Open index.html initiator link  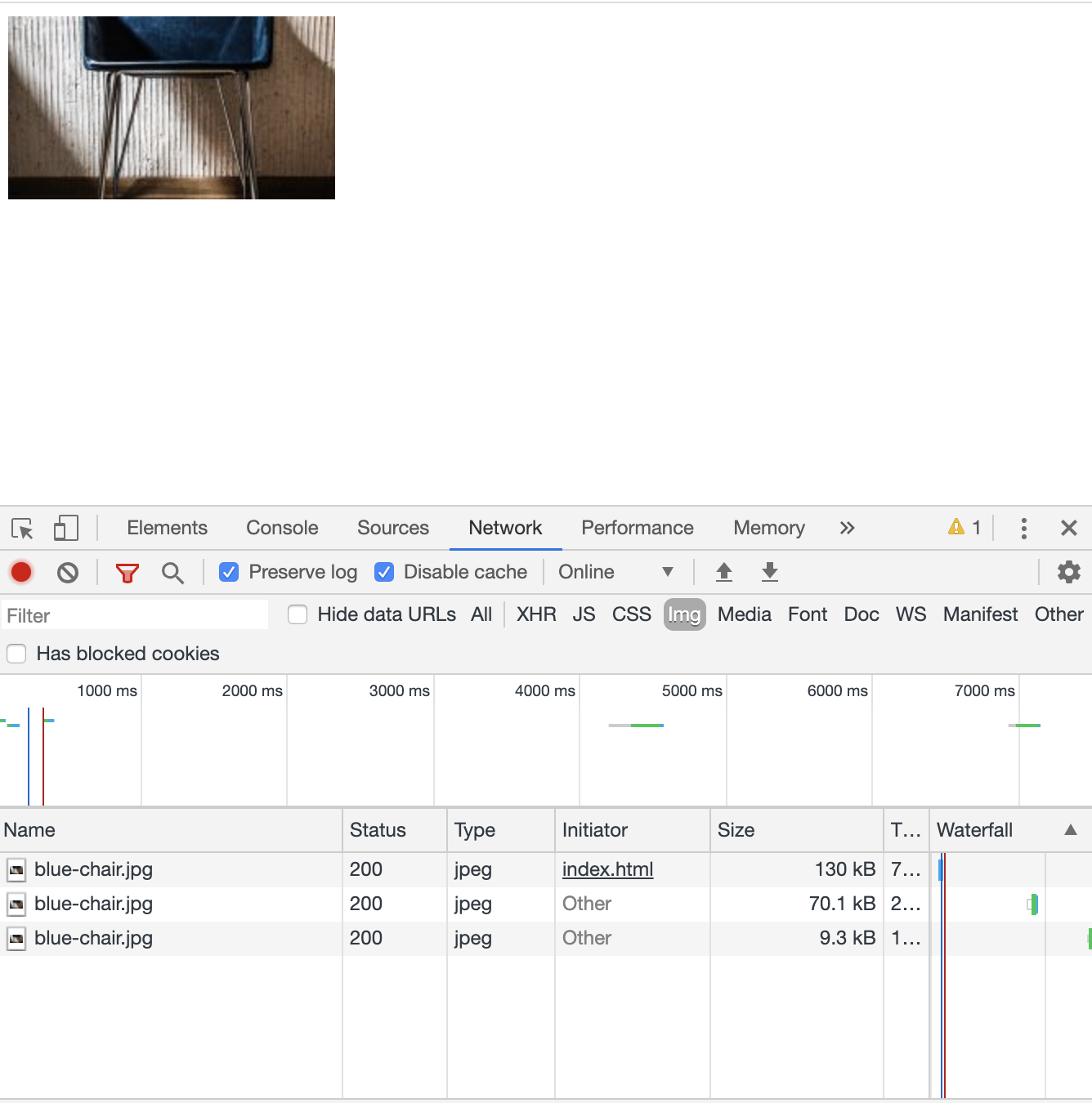[x=607, y=869]
